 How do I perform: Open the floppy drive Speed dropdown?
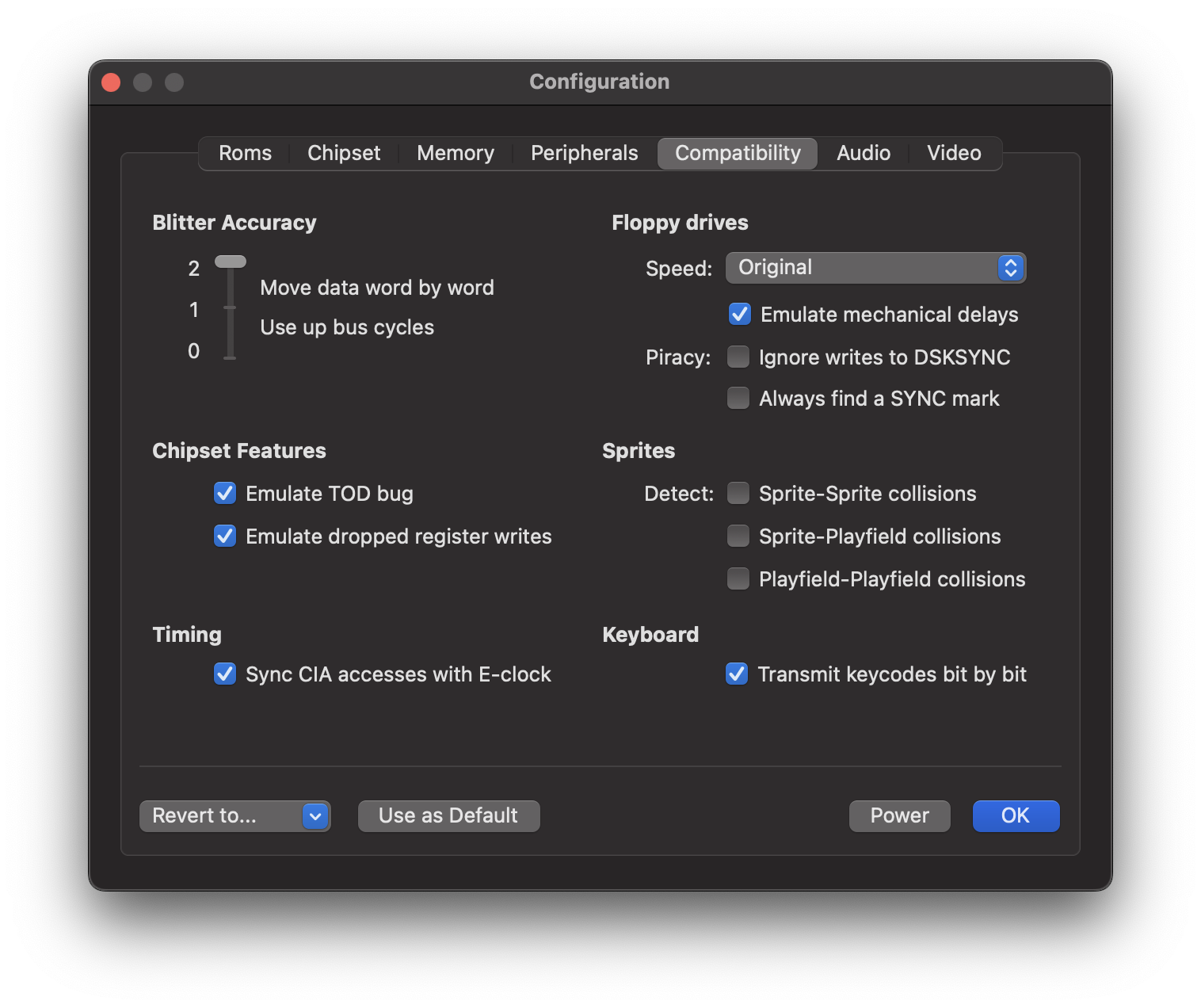(x=875, y=268)
